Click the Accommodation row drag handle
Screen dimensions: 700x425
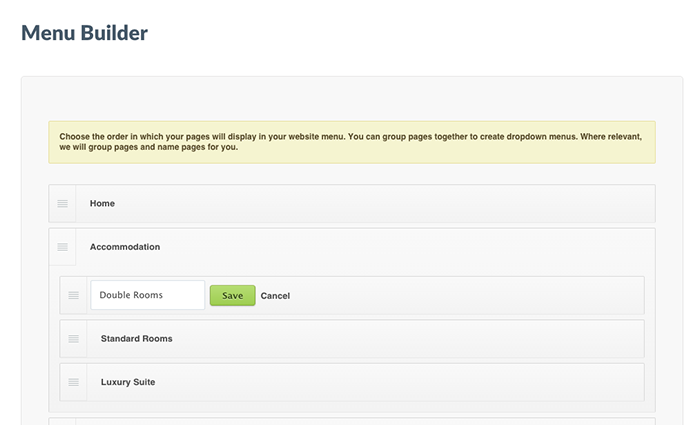click(x=62, y=247)
